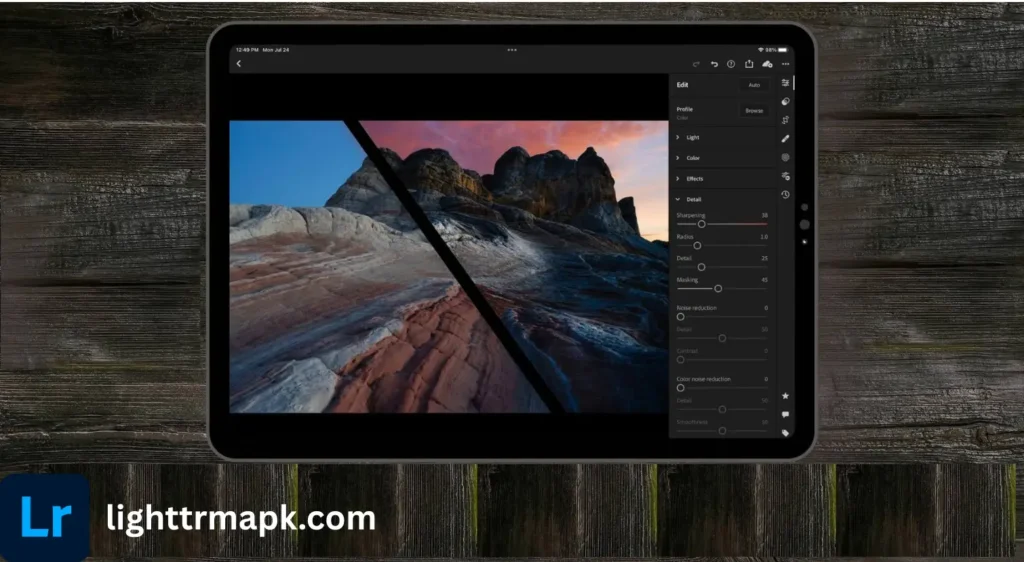Open the icon below the Masking tool
Image resolution: width=1024 pixels, height=562 pixels.
coord(786,176)
